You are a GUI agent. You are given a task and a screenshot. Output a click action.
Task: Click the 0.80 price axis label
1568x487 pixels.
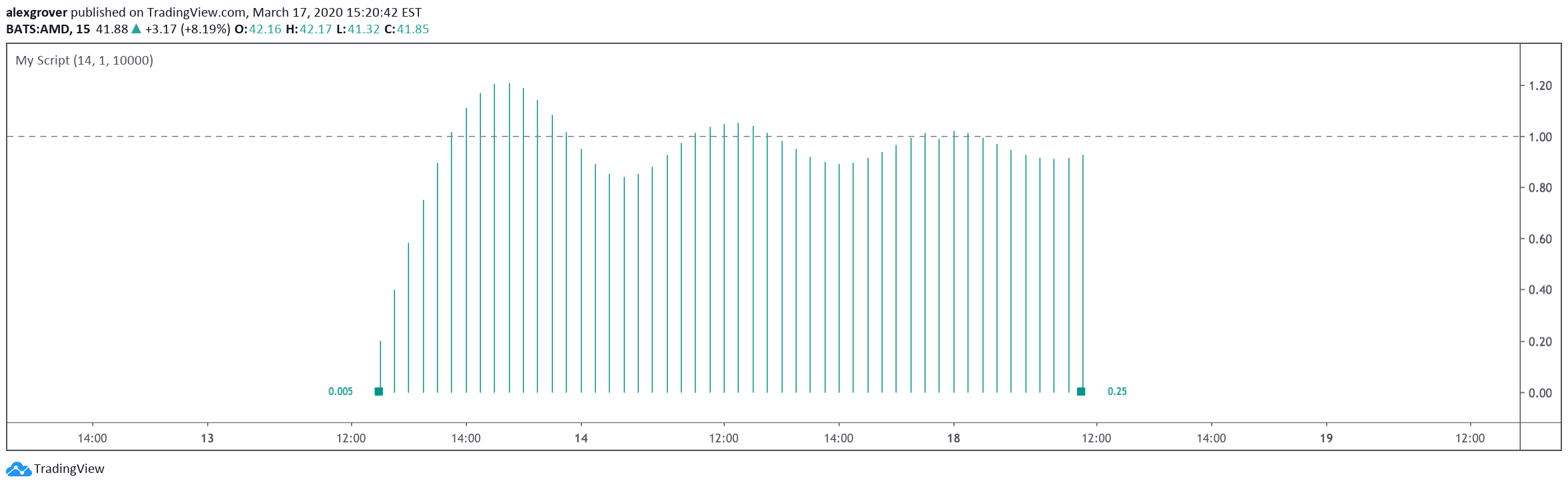pyautogui.click(x=1540, y=188)
